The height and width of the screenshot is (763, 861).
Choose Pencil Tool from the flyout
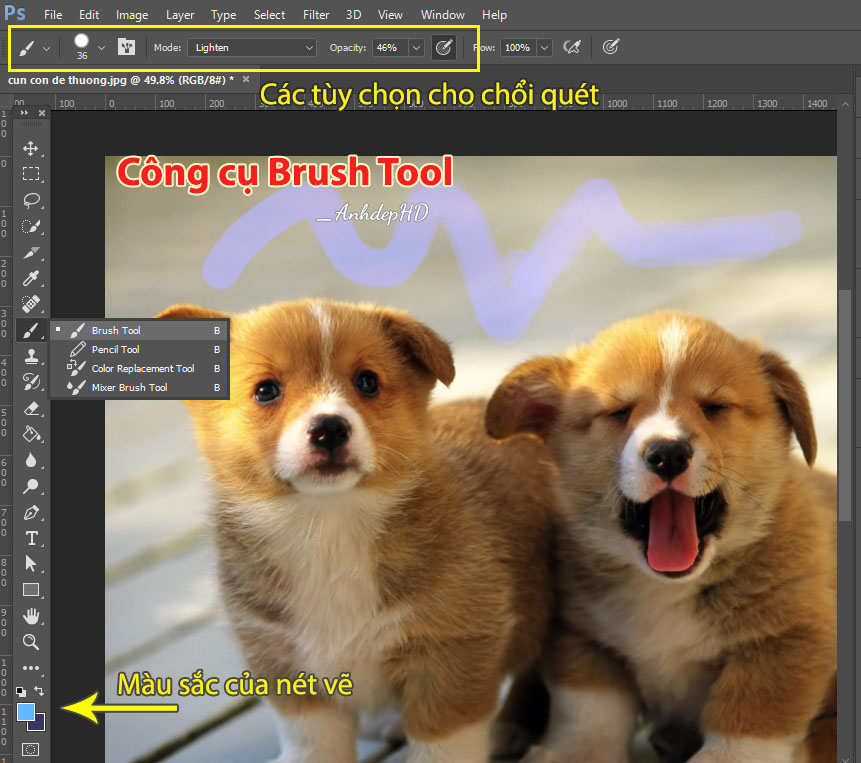[139, 350]
